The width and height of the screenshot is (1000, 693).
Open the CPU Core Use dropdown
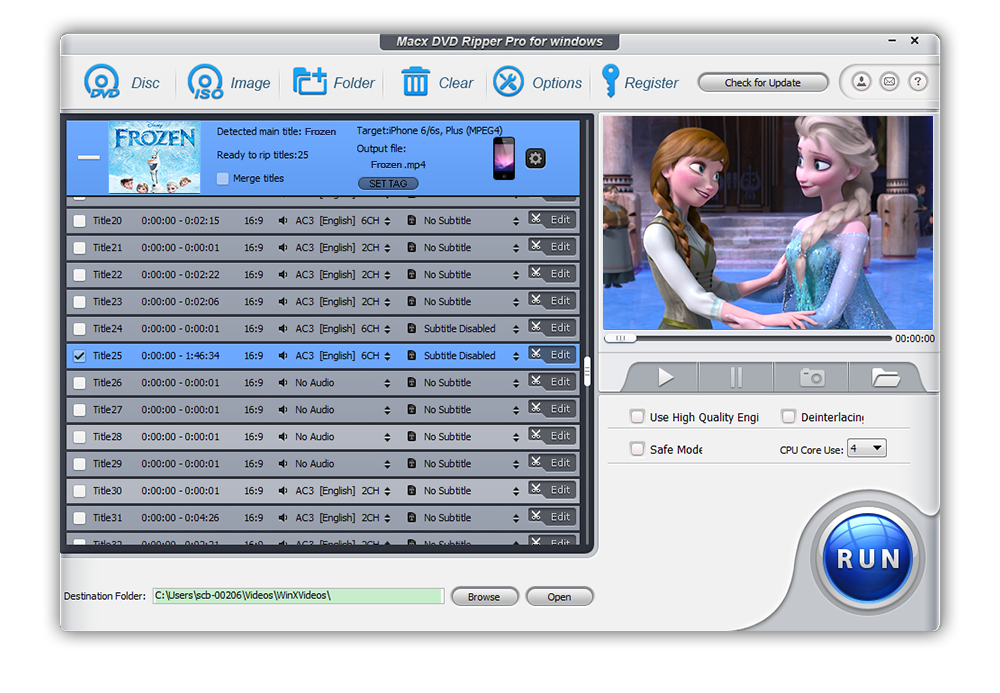click(866, 448)
